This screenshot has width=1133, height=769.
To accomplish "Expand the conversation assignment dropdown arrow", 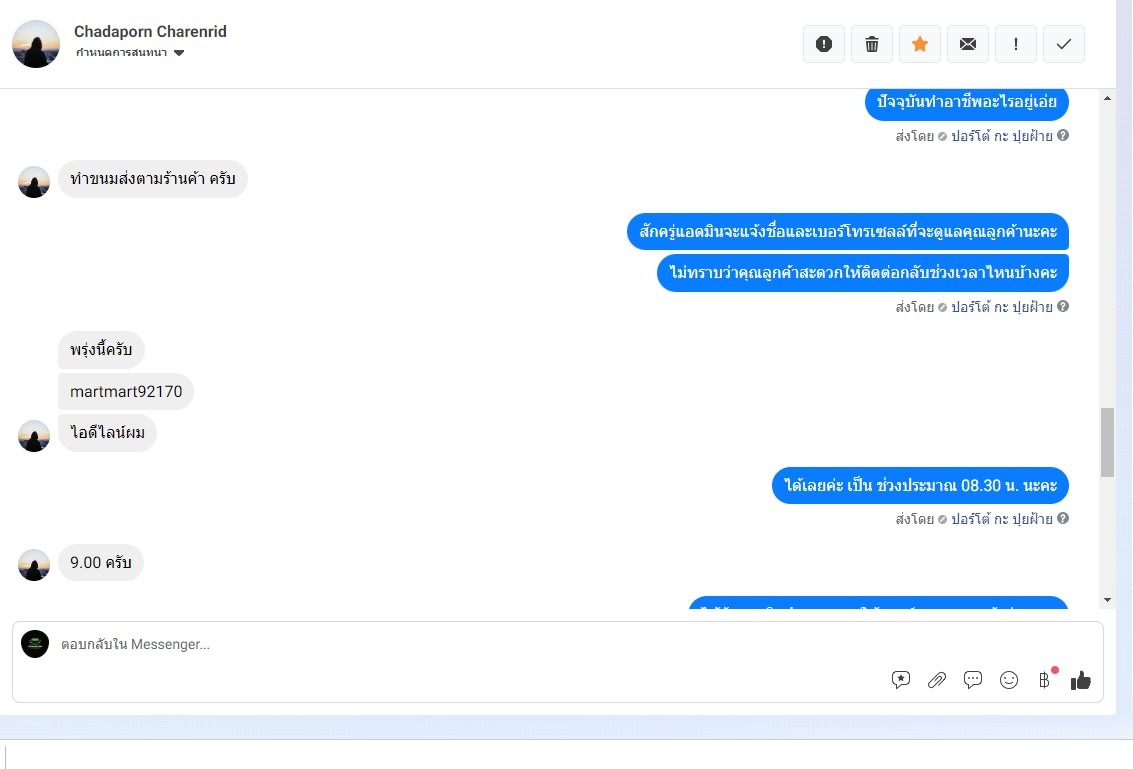I will click(179, 53).
